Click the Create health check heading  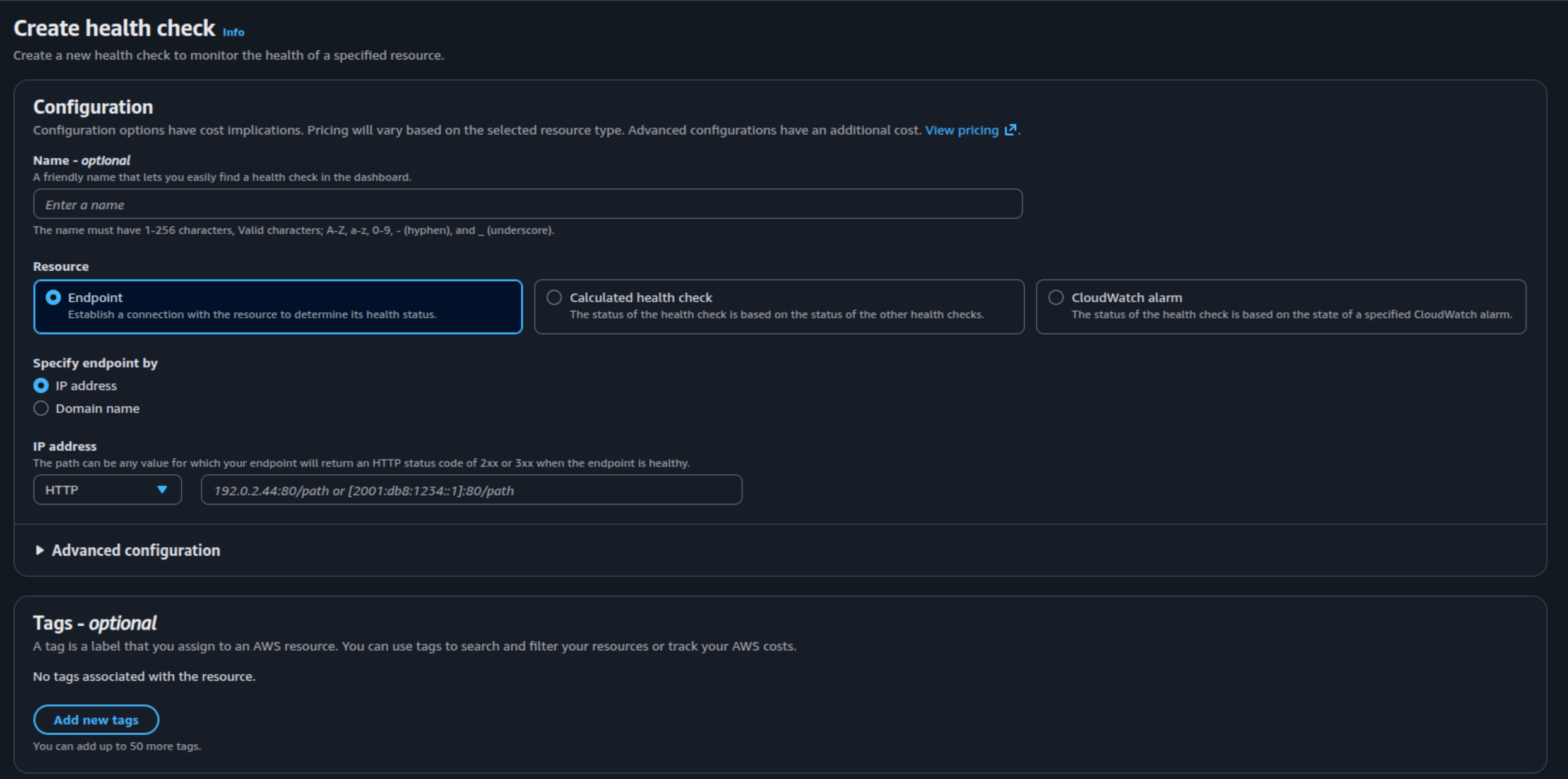point(114,28)
